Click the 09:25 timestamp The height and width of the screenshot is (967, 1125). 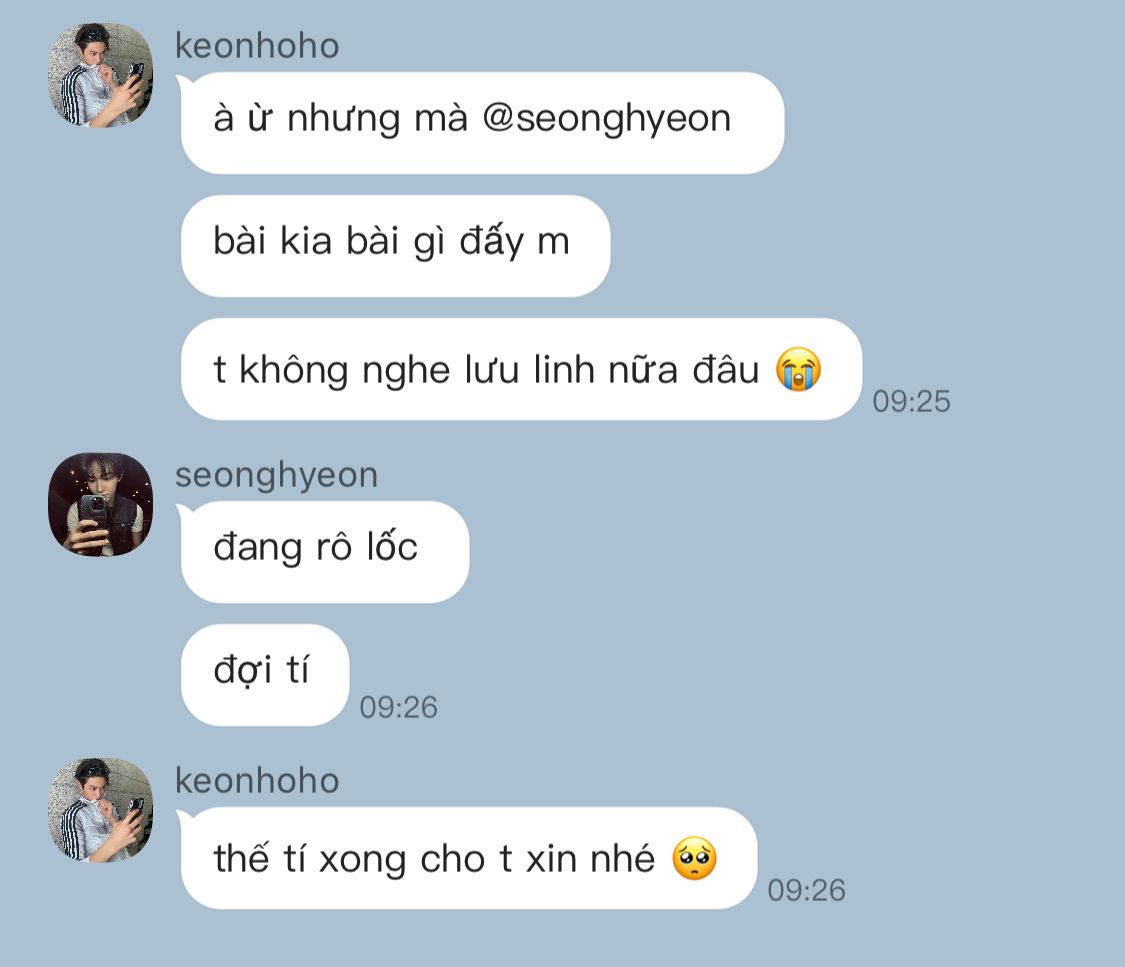pyautogui.click(x=911, y=401)
